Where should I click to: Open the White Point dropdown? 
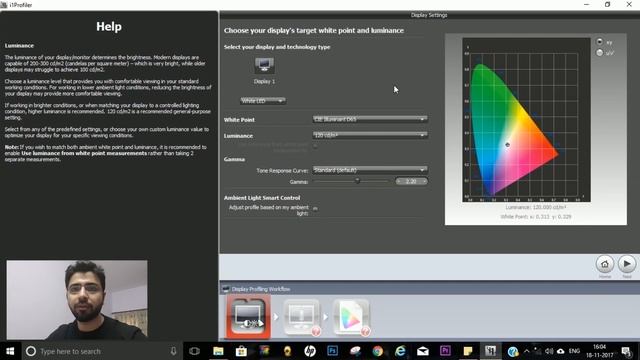pos(370,119)
